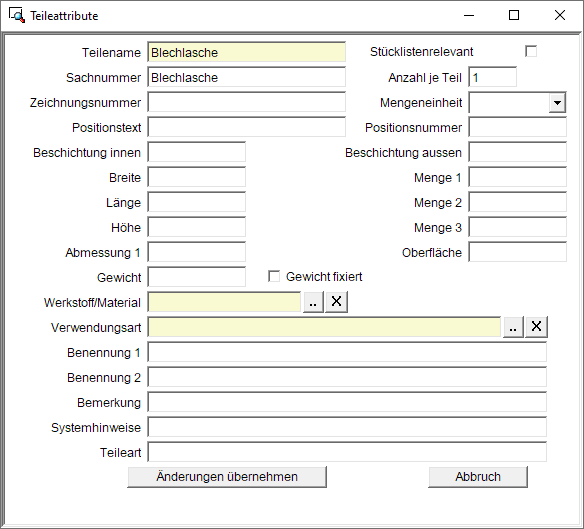The width and height of the screenshot is (584, 529).
Task: Focus the Beschichtung aussen field
Action: tap(517, 152)
